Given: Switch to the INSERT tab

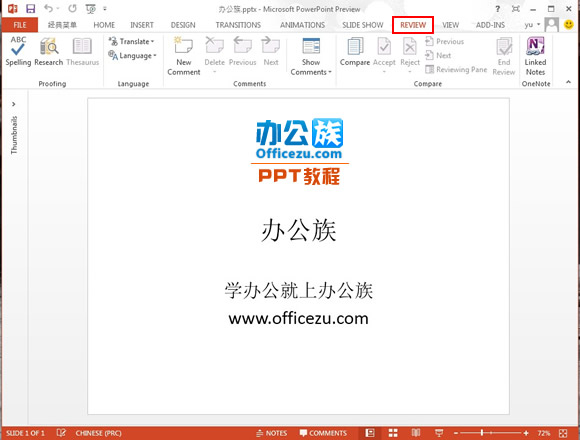Looking at the screenshot, I should [142, 25].
